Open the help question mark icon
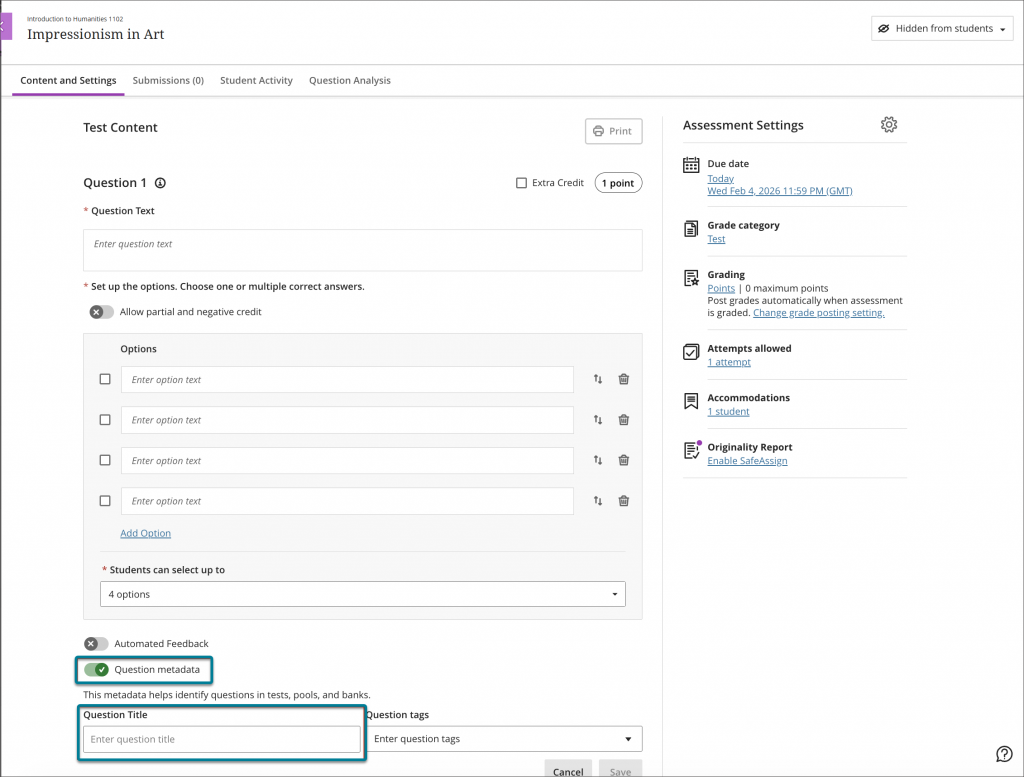Screen dimensions: 1024x777 1004,754
